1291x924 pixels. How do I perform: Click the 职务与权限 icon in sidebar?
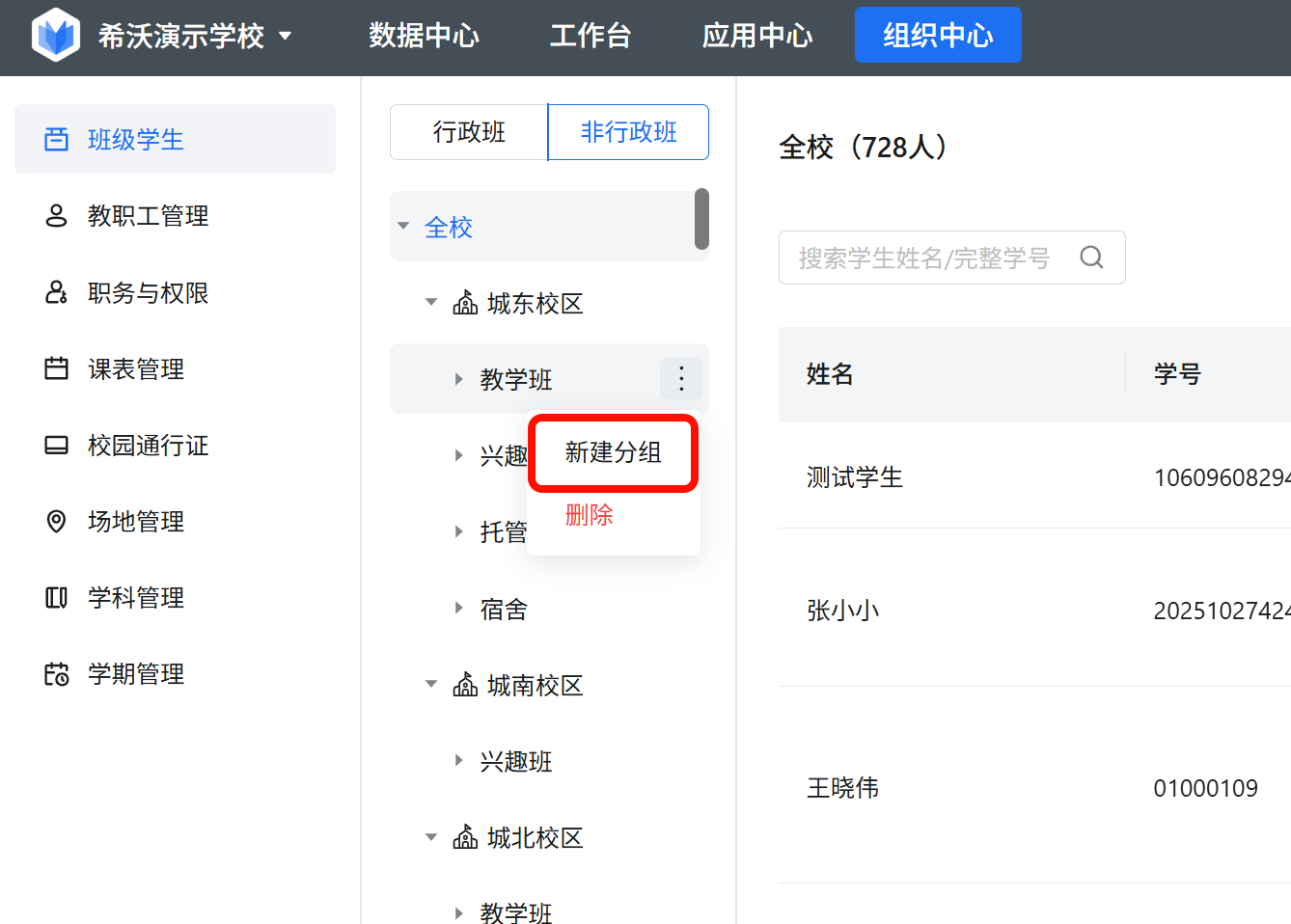[57, 292]
